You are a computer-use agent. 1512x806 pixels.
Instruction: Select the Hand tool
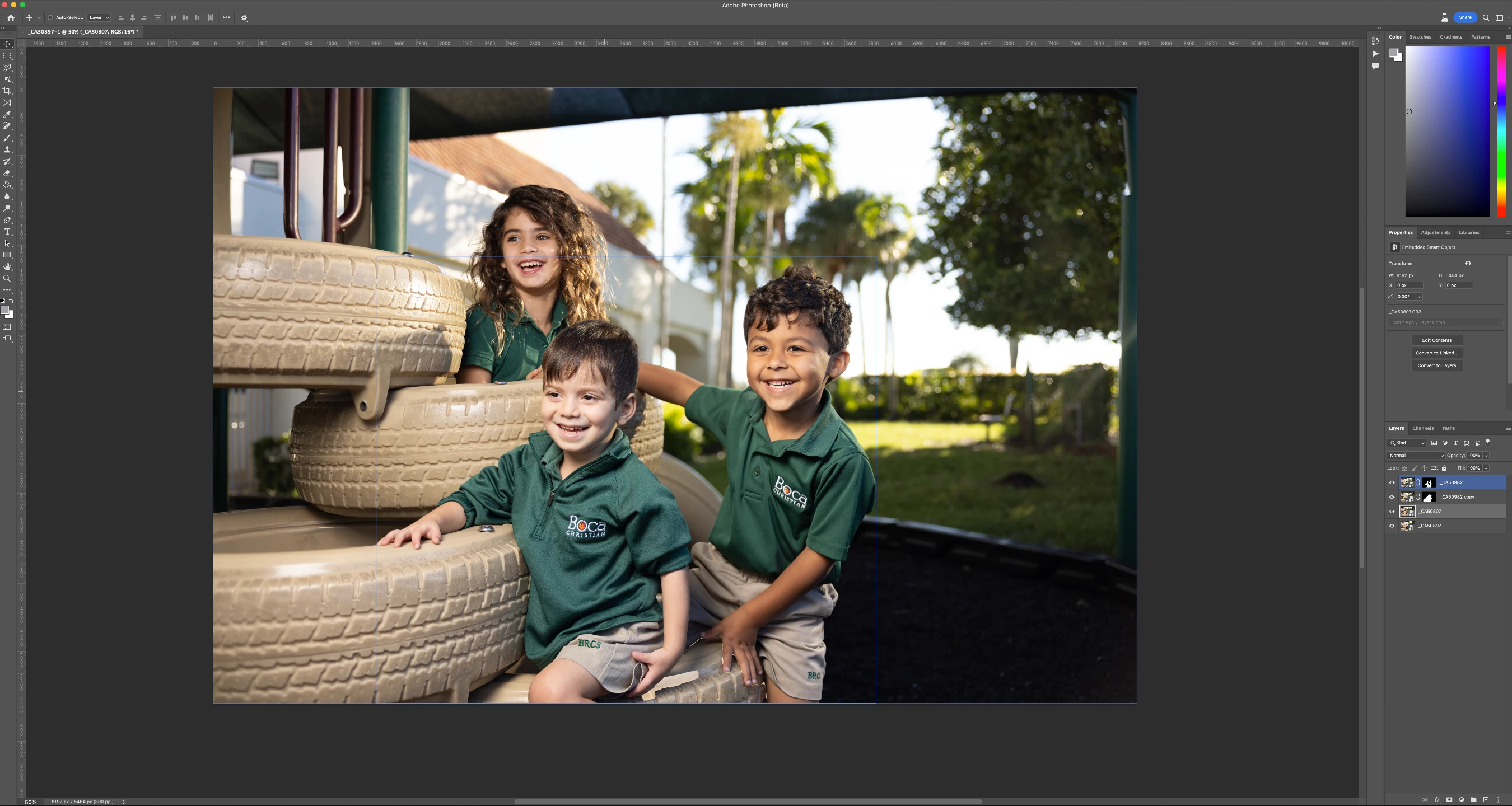[8, 267]
